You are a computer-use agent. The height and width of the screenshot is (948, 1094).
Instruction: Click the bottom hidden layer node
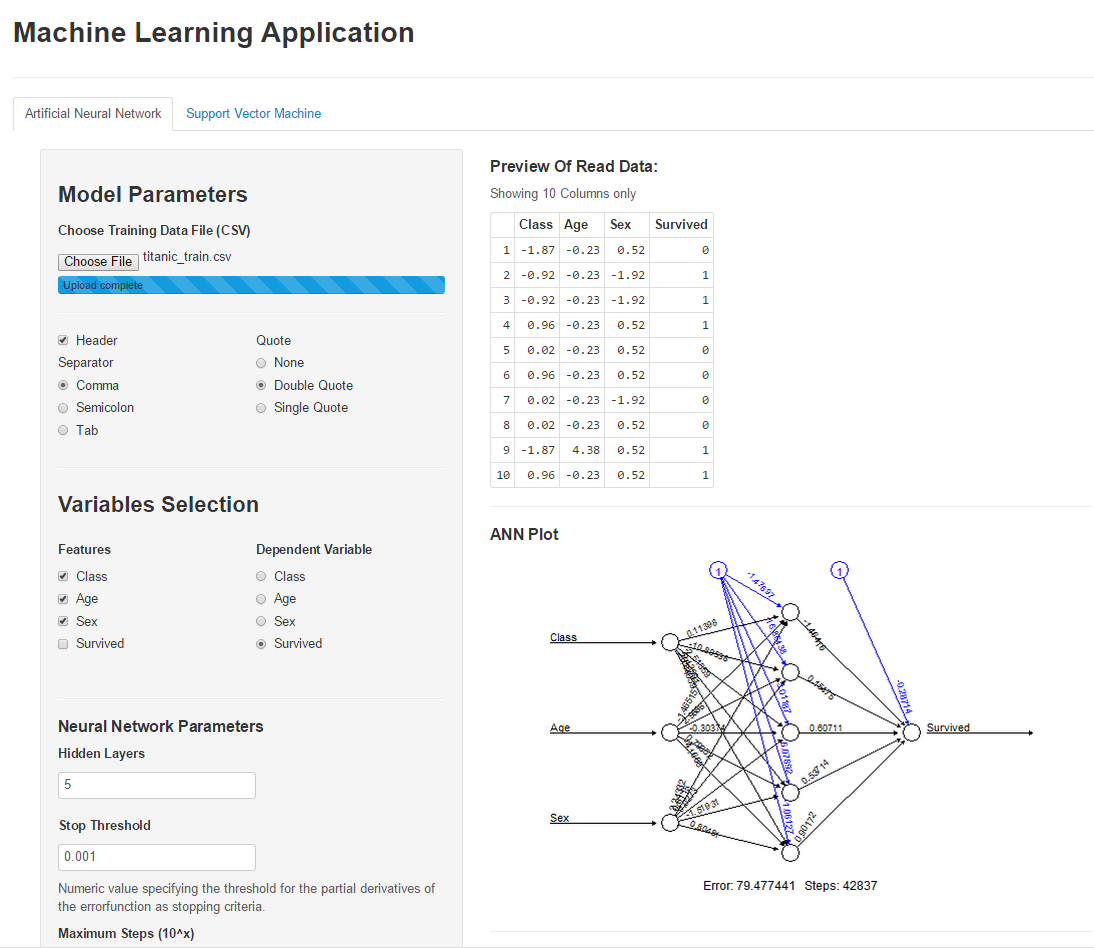pos(790,852)
